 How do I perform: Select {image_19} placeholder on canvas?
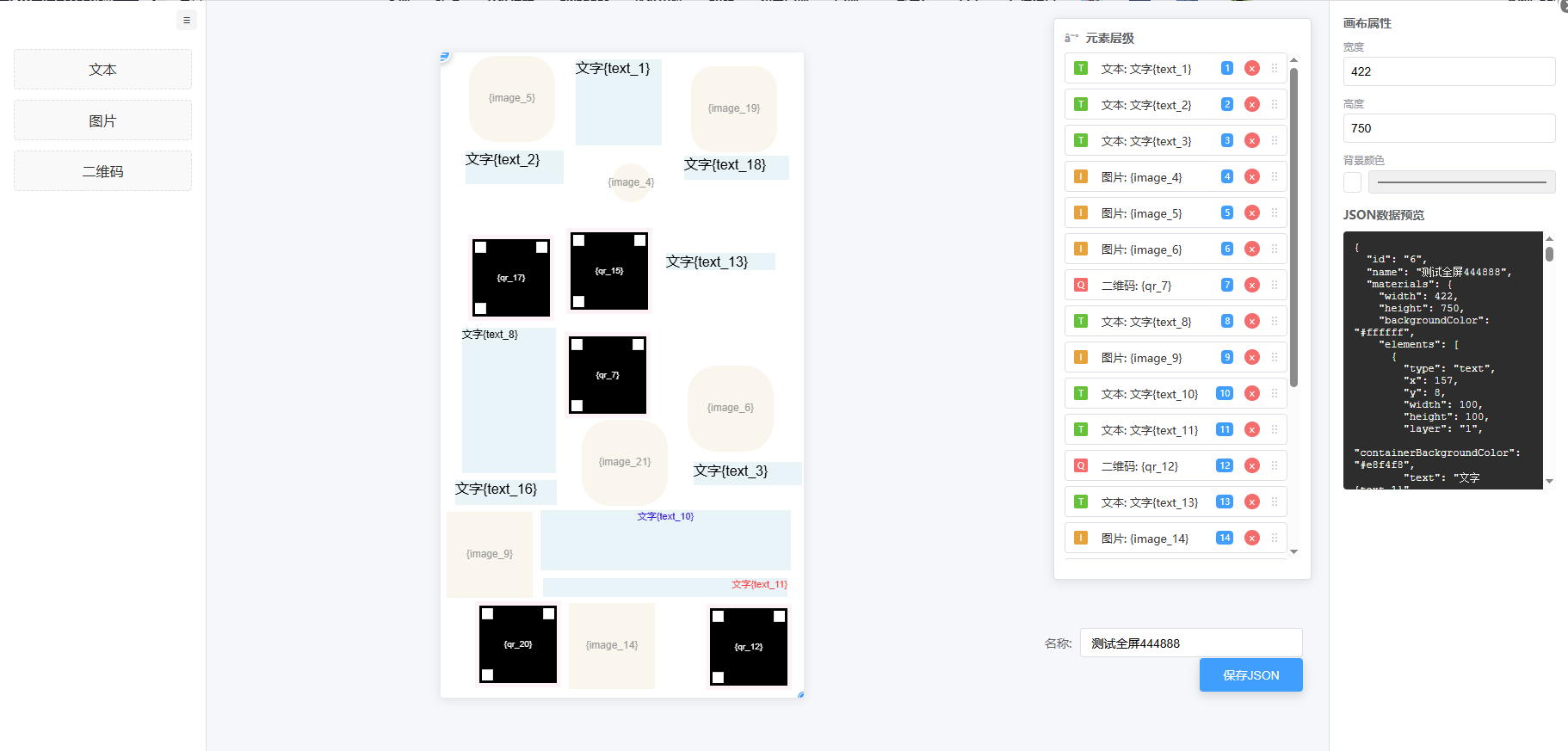coord(734,109)
